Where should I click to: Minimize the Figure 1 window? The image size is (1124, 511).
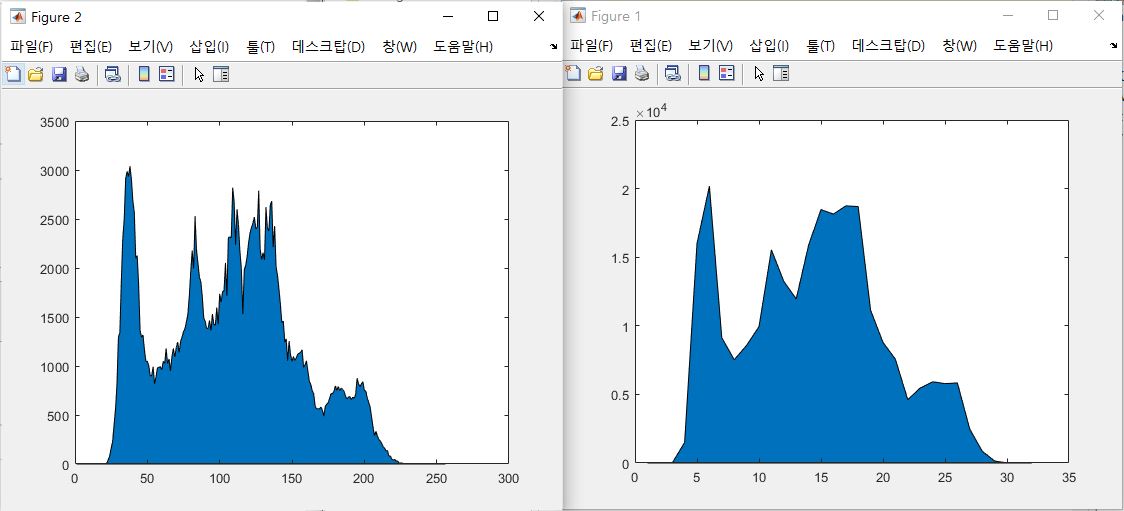(1007, 16)
